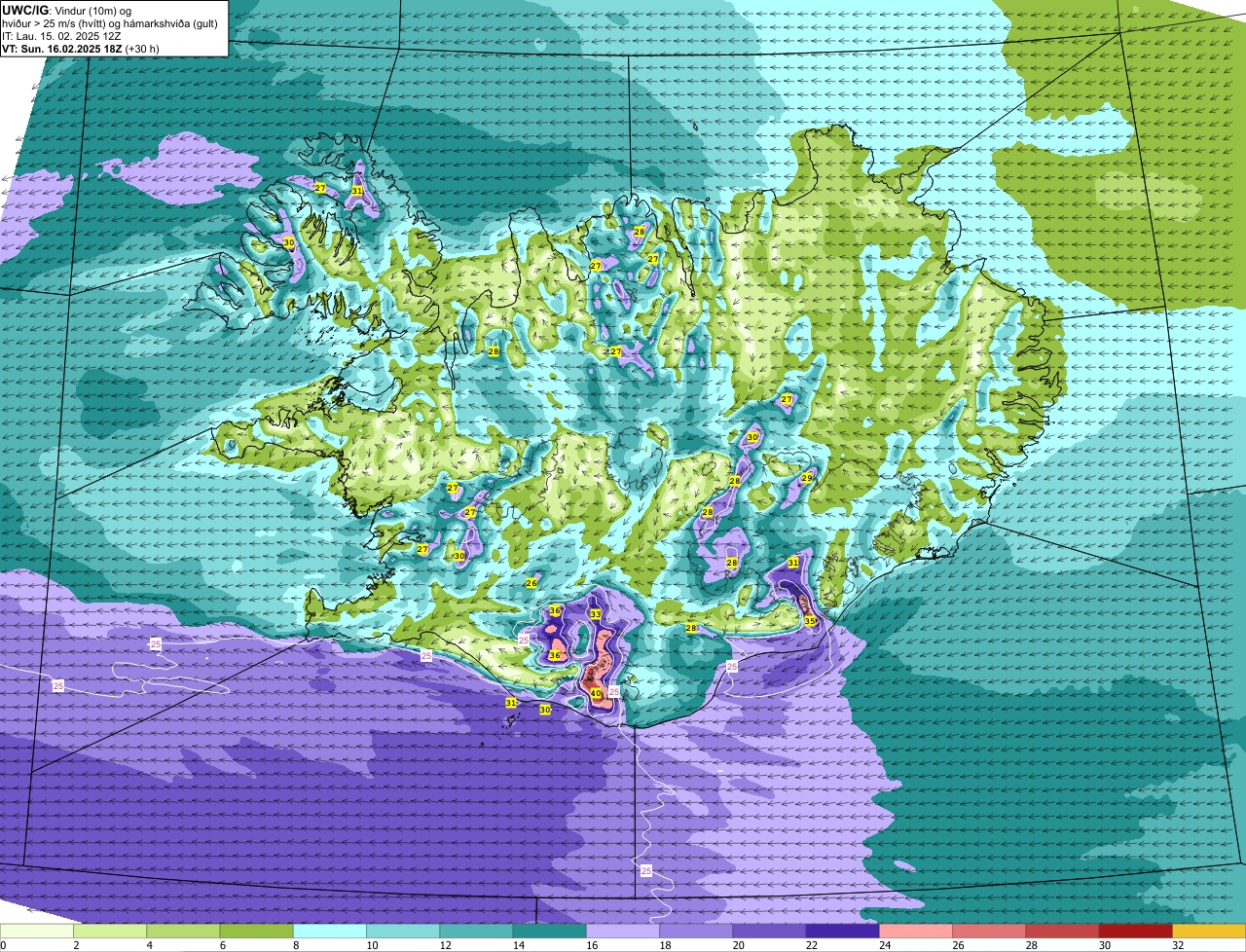
Task: Click the yellow '33' gust label
Action: [x=596, y=614]
